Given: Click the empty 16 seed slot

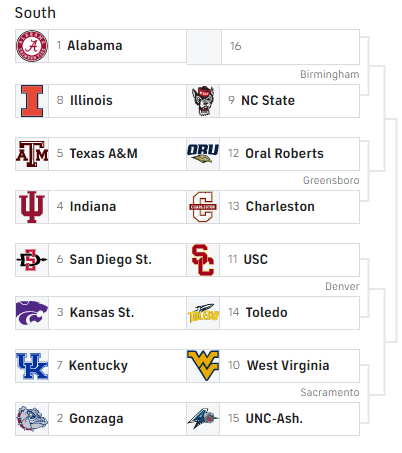Looking at the screenshot, I should pyautogui.click(x=273, y=47).
